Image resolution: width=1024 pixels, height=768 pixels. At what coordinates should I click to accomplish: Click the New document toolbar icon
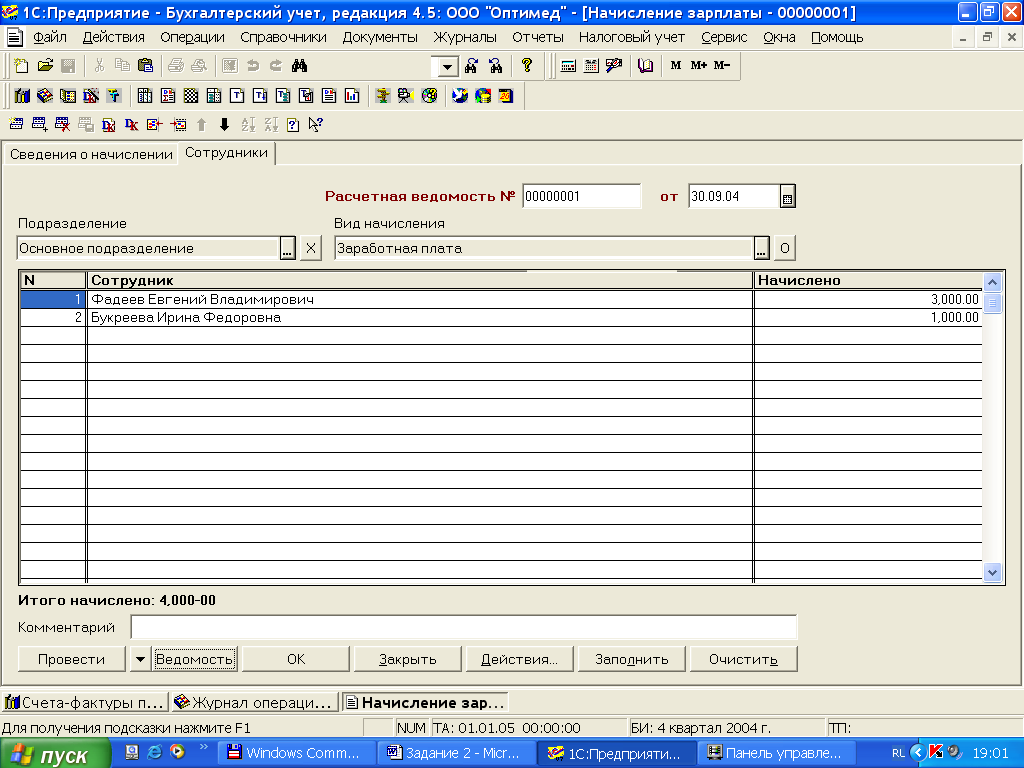22,65
